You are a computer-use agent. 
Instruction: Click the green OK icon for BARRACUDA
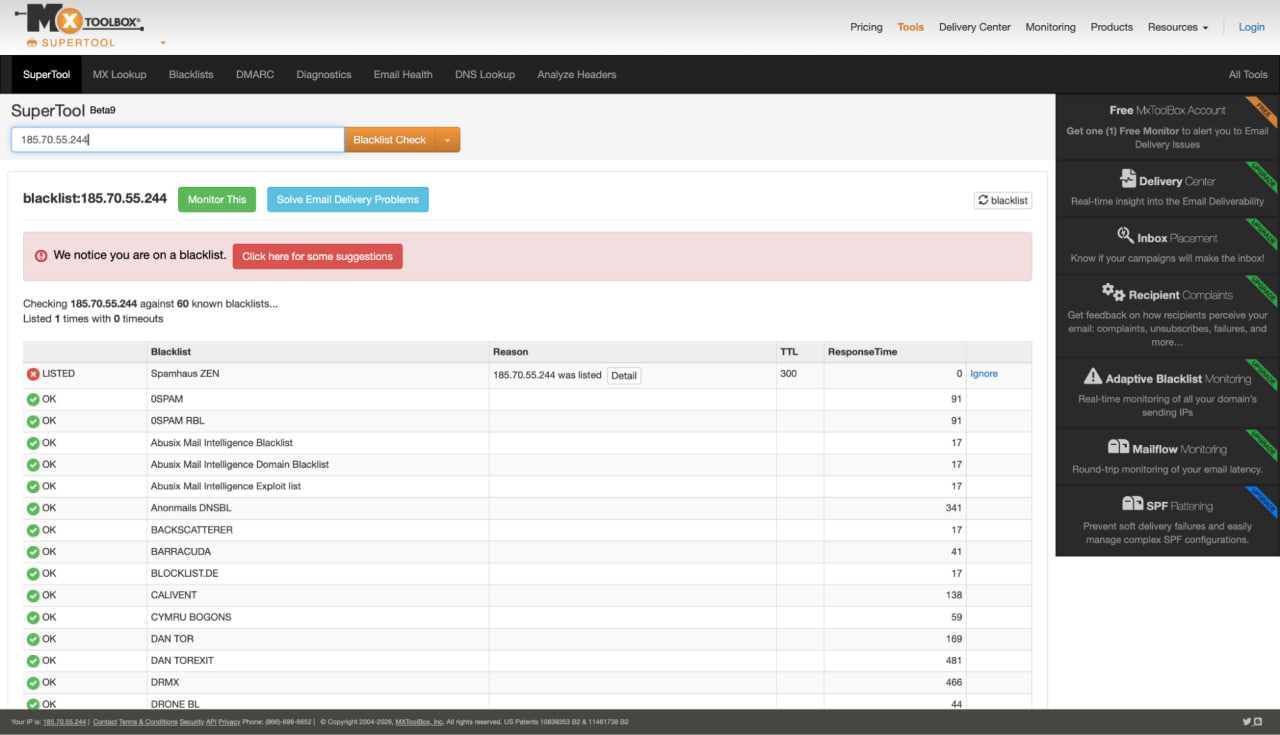point(33,552)
